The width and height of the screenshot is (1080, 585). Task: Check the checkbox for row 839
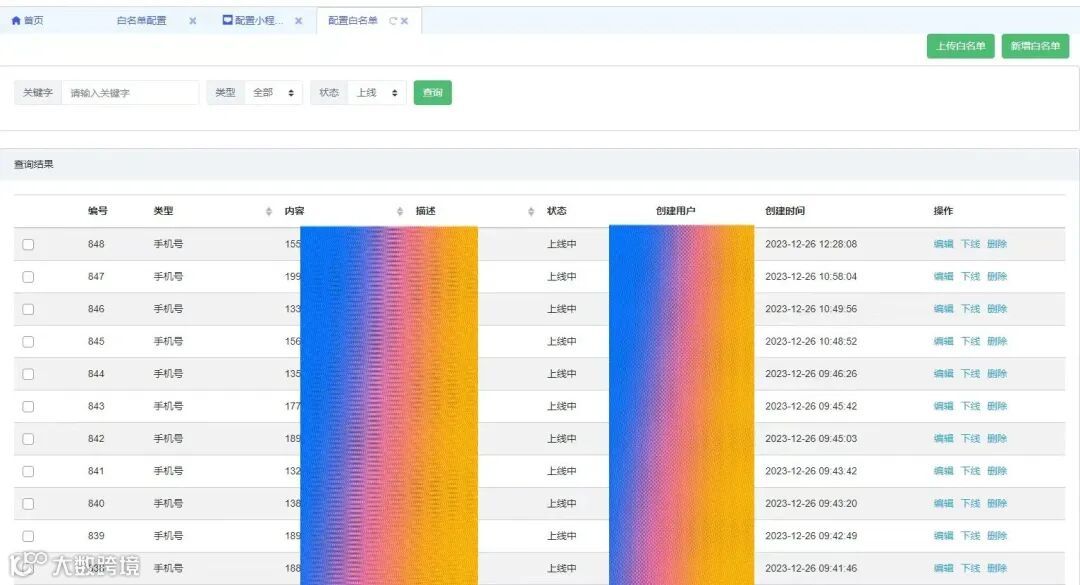pos(28,535)
